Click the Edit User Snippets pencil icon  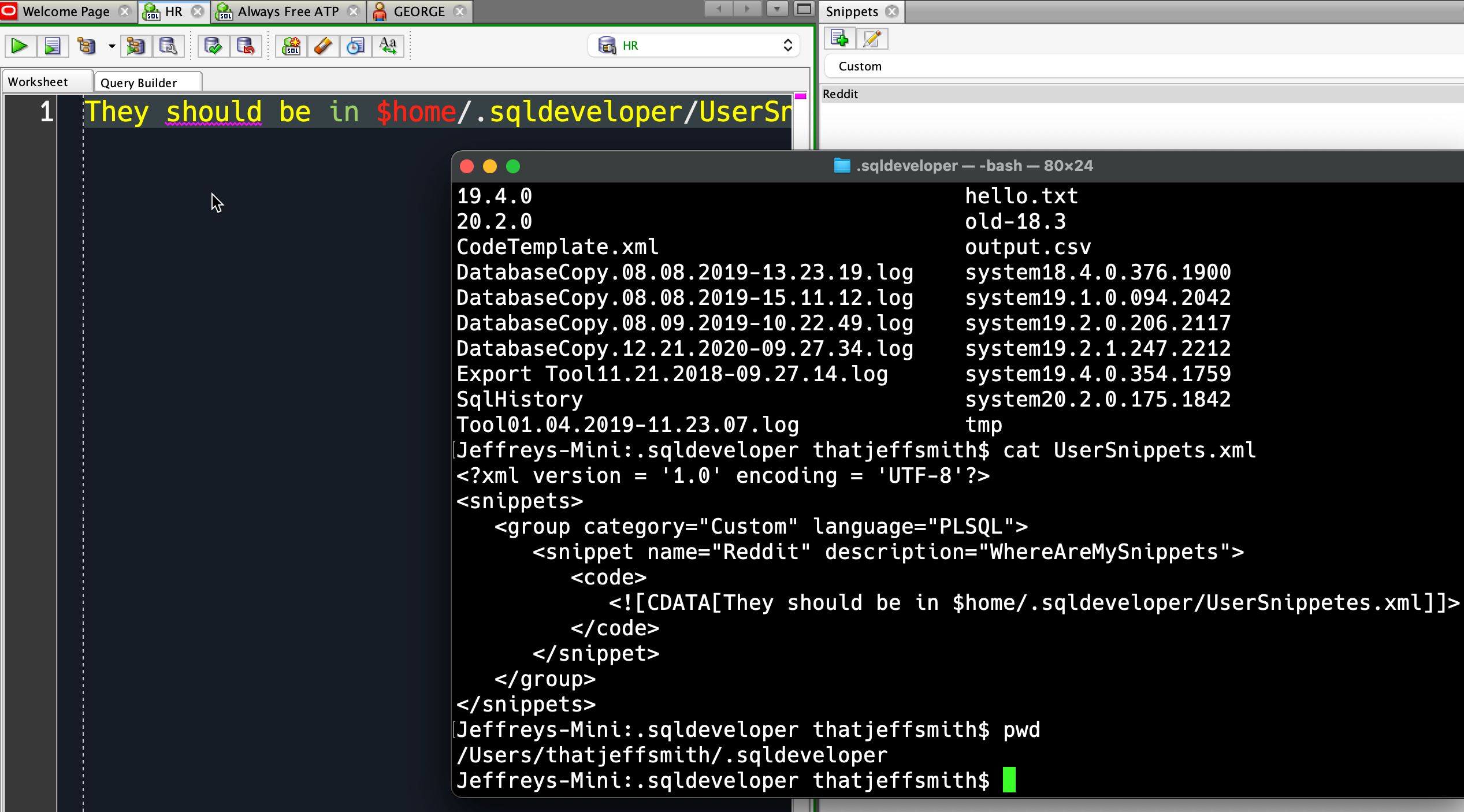tap(872, 39)
